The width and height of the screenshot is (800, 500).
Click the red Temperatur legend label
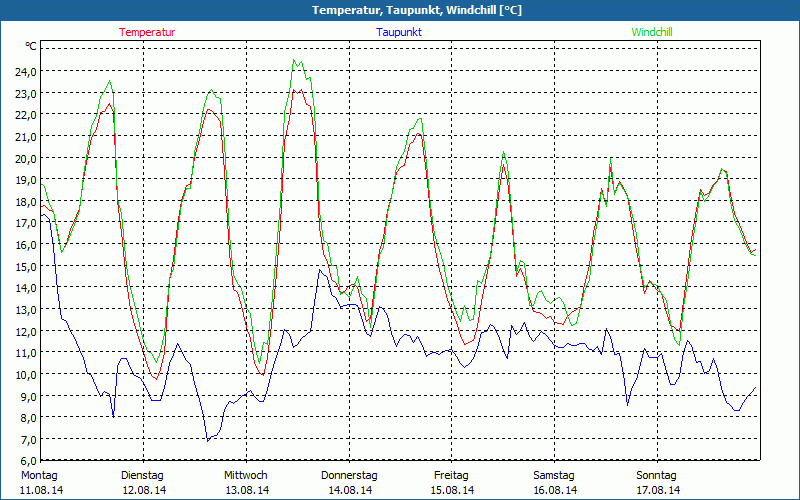click(147, 32)
